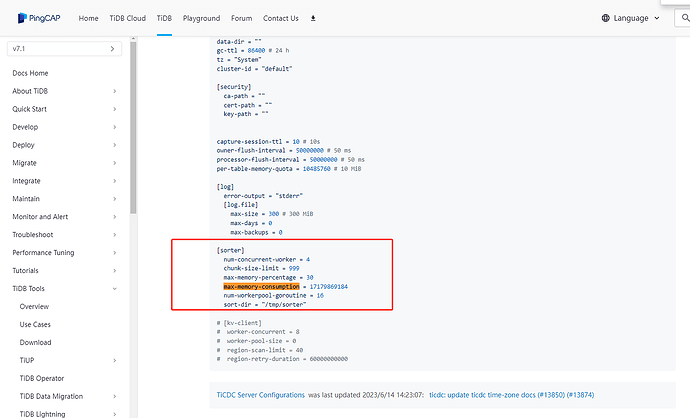Collapse the TiDB Tools section
The image size is (690, 418).
pos(114,289)
